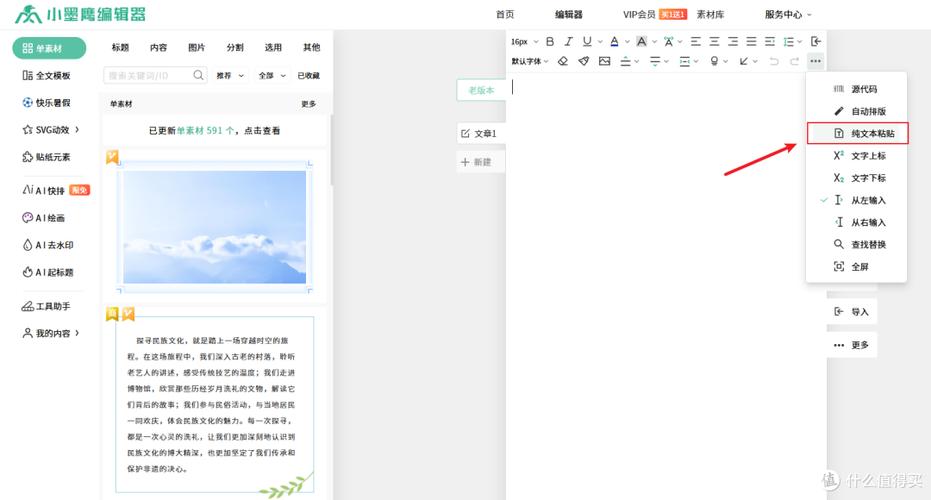Switch to the 分割 material tab
The height and width of the screenshot is (500, 931).
[x=235, y=48]
